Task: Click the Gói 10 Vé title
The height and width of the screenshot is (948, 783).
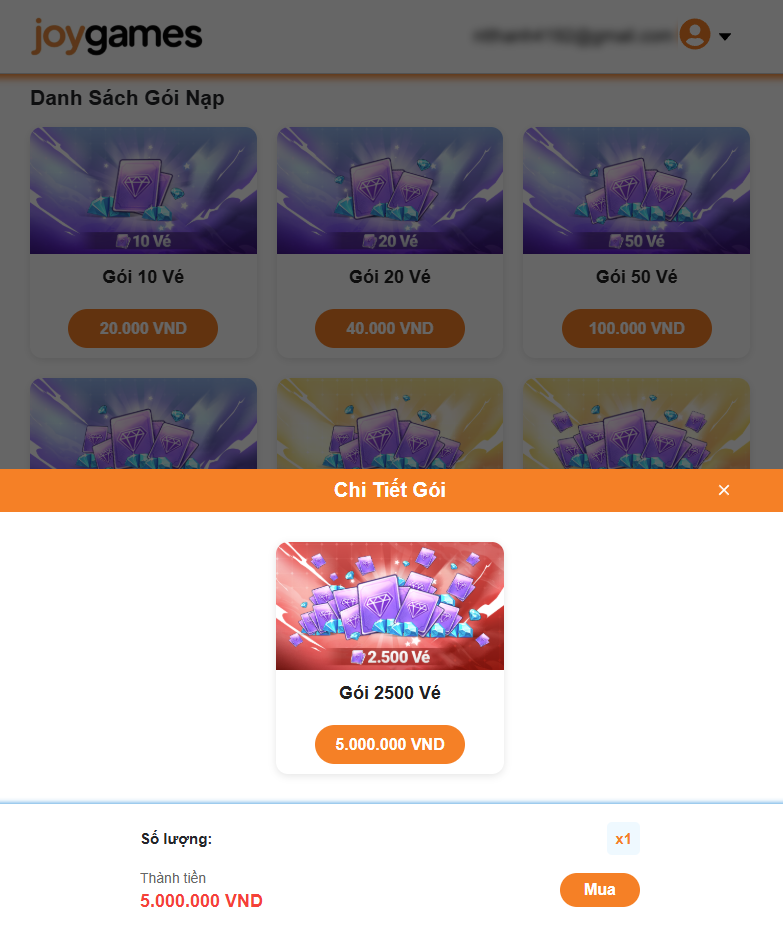Action: click(143, 277)
